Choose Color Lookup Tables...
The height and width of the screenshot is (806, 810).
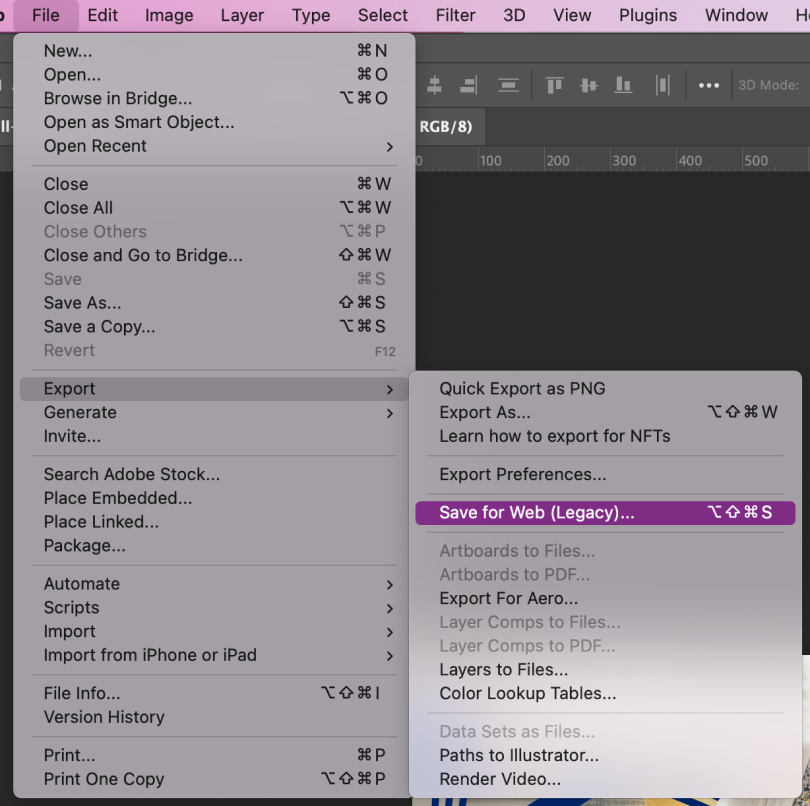(x=605, y=693)
